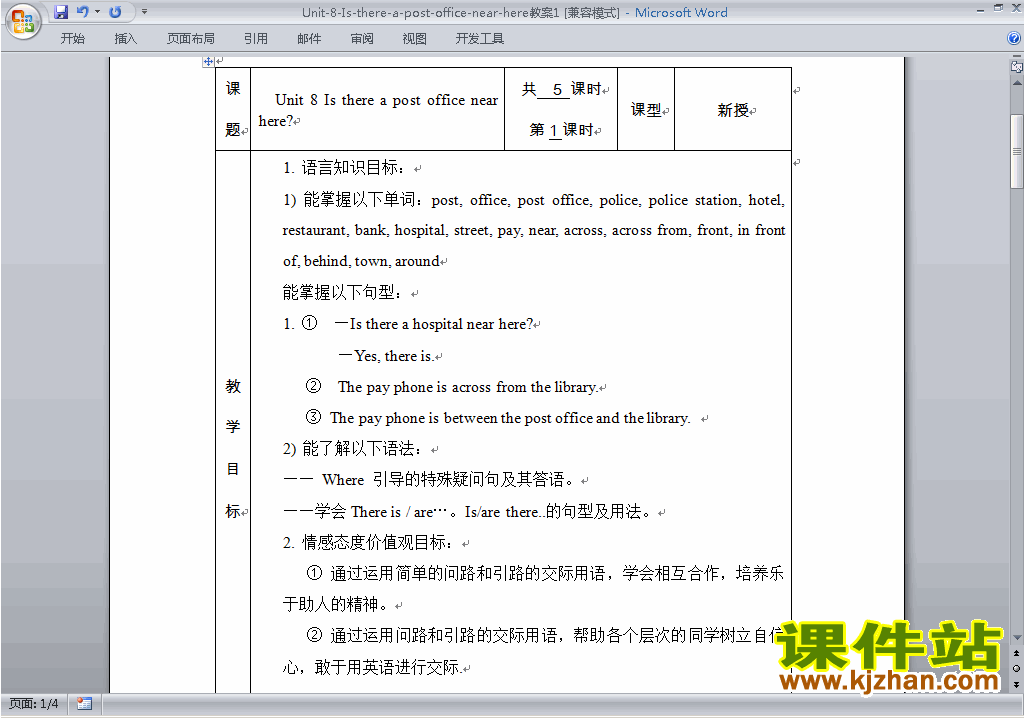The width and height of the screenshot is (1024, 718).
Task: Click the 页面: 1/4 status indicator
Action: coord(34,704)
